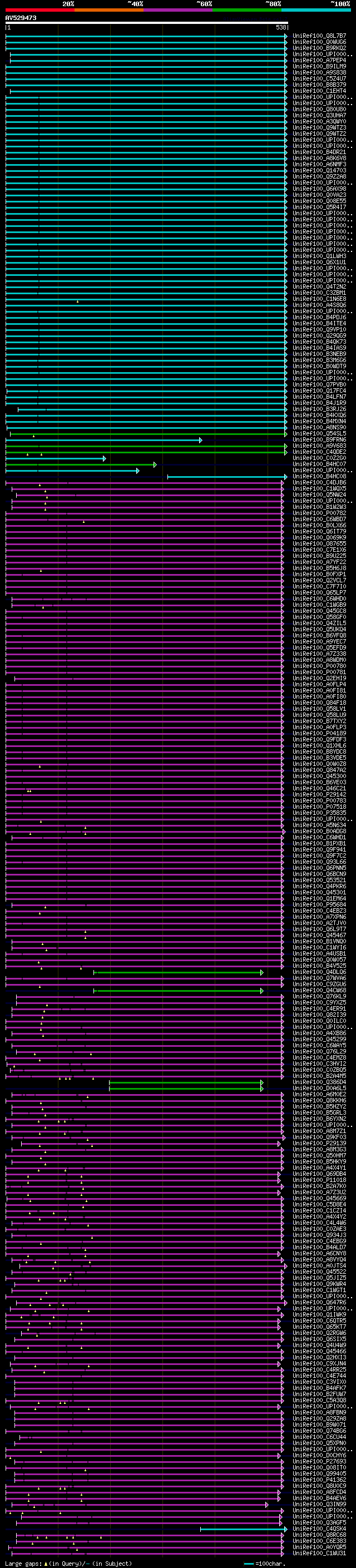Select the UniRef100_Q08E55 hit
The image size is (356, 1568).
[319, 201]
